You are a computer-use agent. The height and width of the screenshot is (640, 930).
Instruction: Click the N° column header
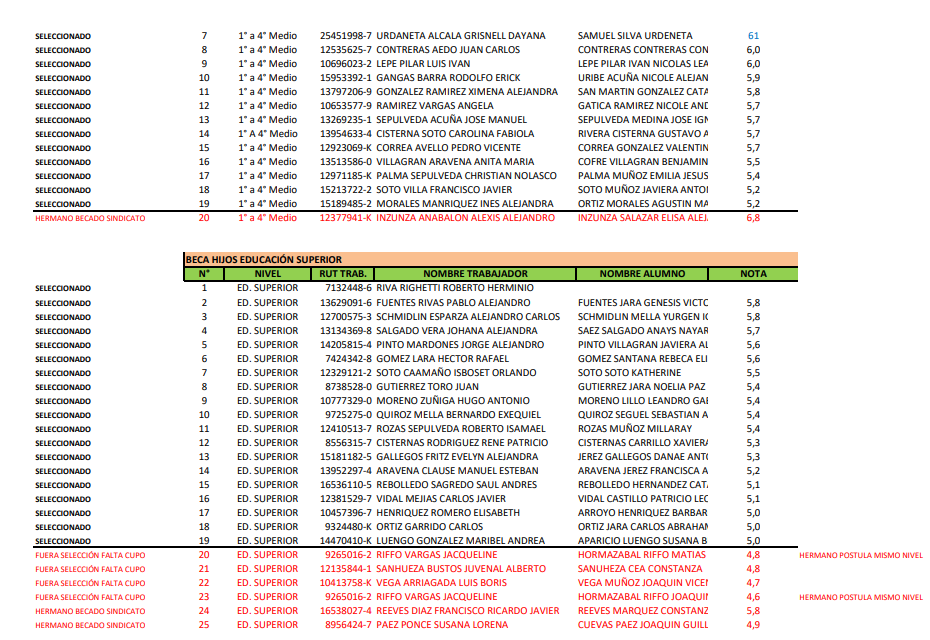204,273
